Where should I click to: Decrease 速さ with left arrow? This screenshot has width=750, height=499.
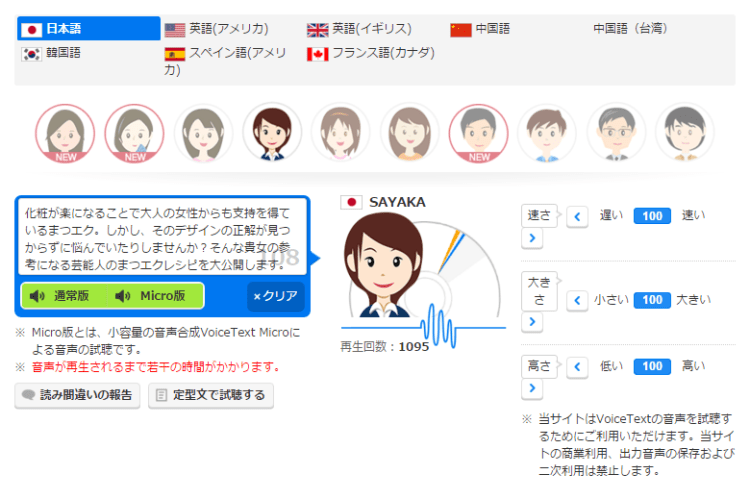tap(577, 217)
